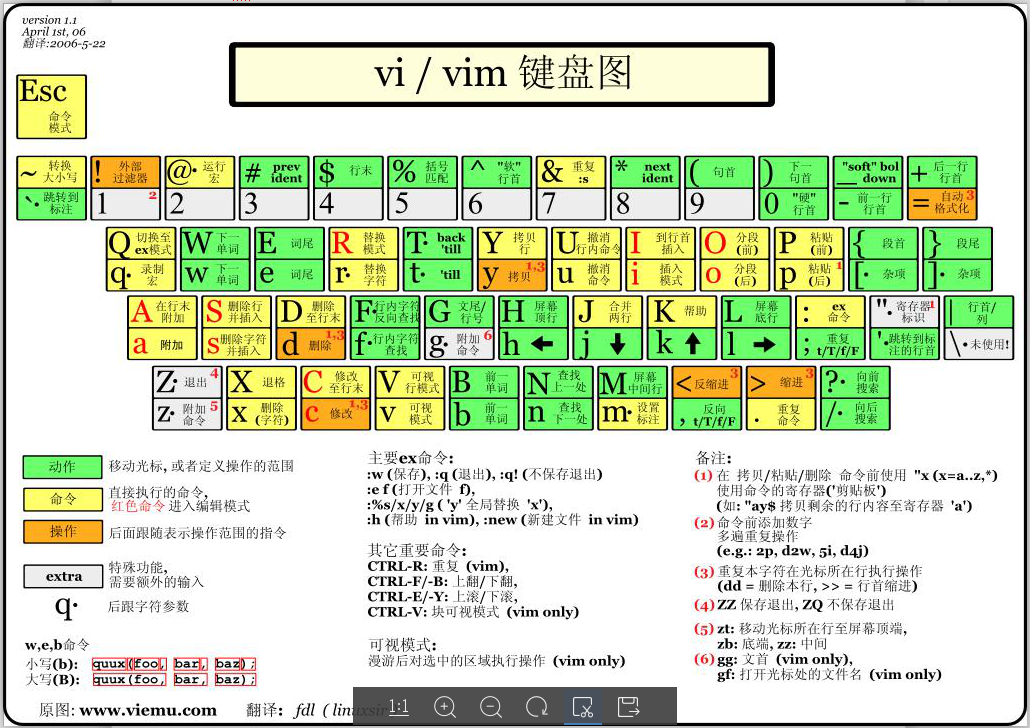Viewport: 1030px width, 728px height.
Task: Select the 'R 替换模式' key
Action: coord(363,243)
